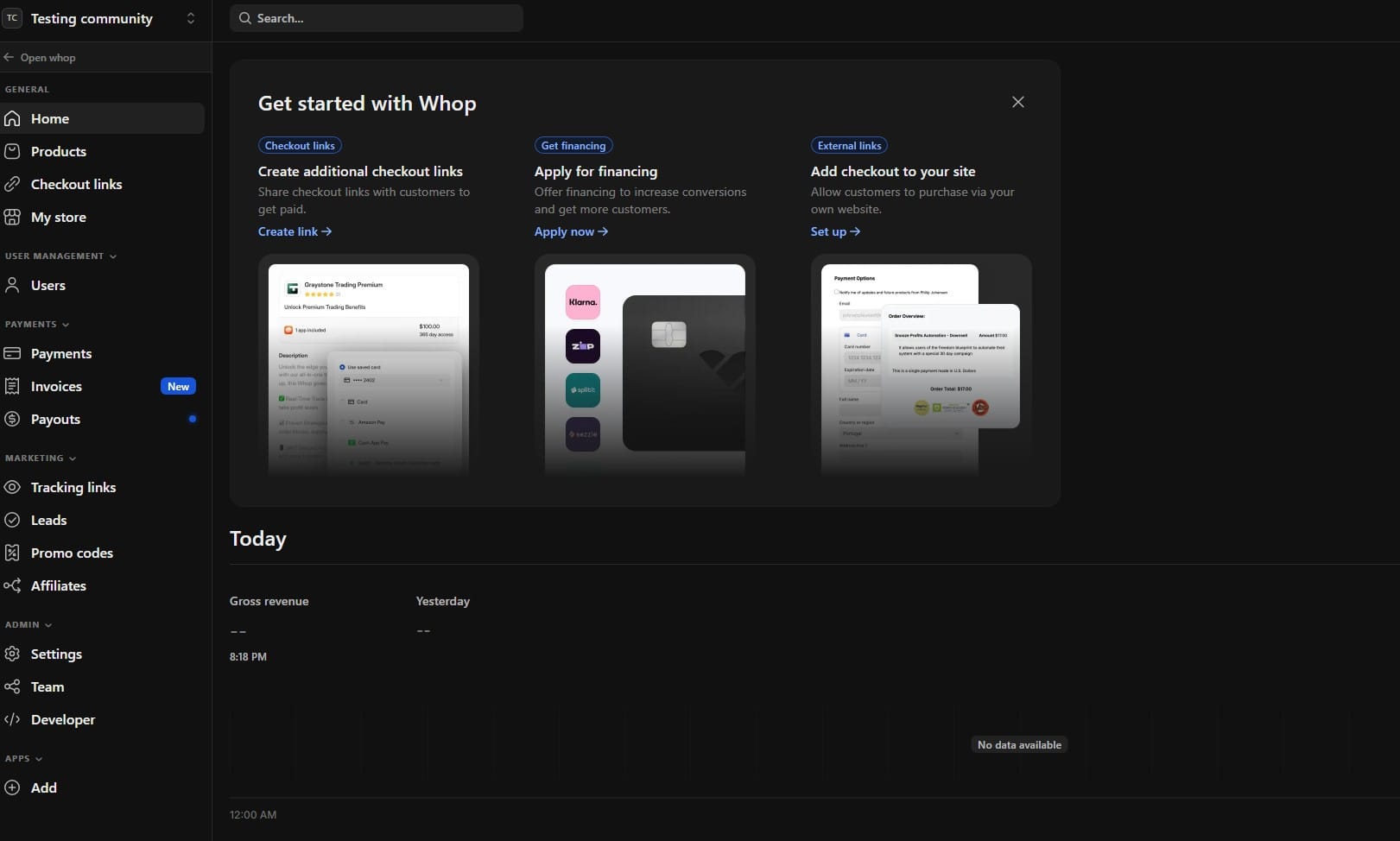Open Settings under the Admin section
1400x841 pixels.
coord(56,654)
